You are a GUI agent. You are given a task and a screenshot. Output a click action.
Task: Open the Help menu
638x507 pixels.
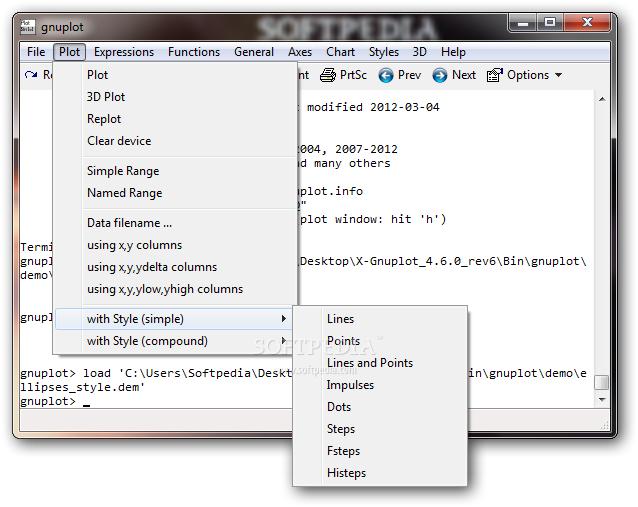point(453,52)
